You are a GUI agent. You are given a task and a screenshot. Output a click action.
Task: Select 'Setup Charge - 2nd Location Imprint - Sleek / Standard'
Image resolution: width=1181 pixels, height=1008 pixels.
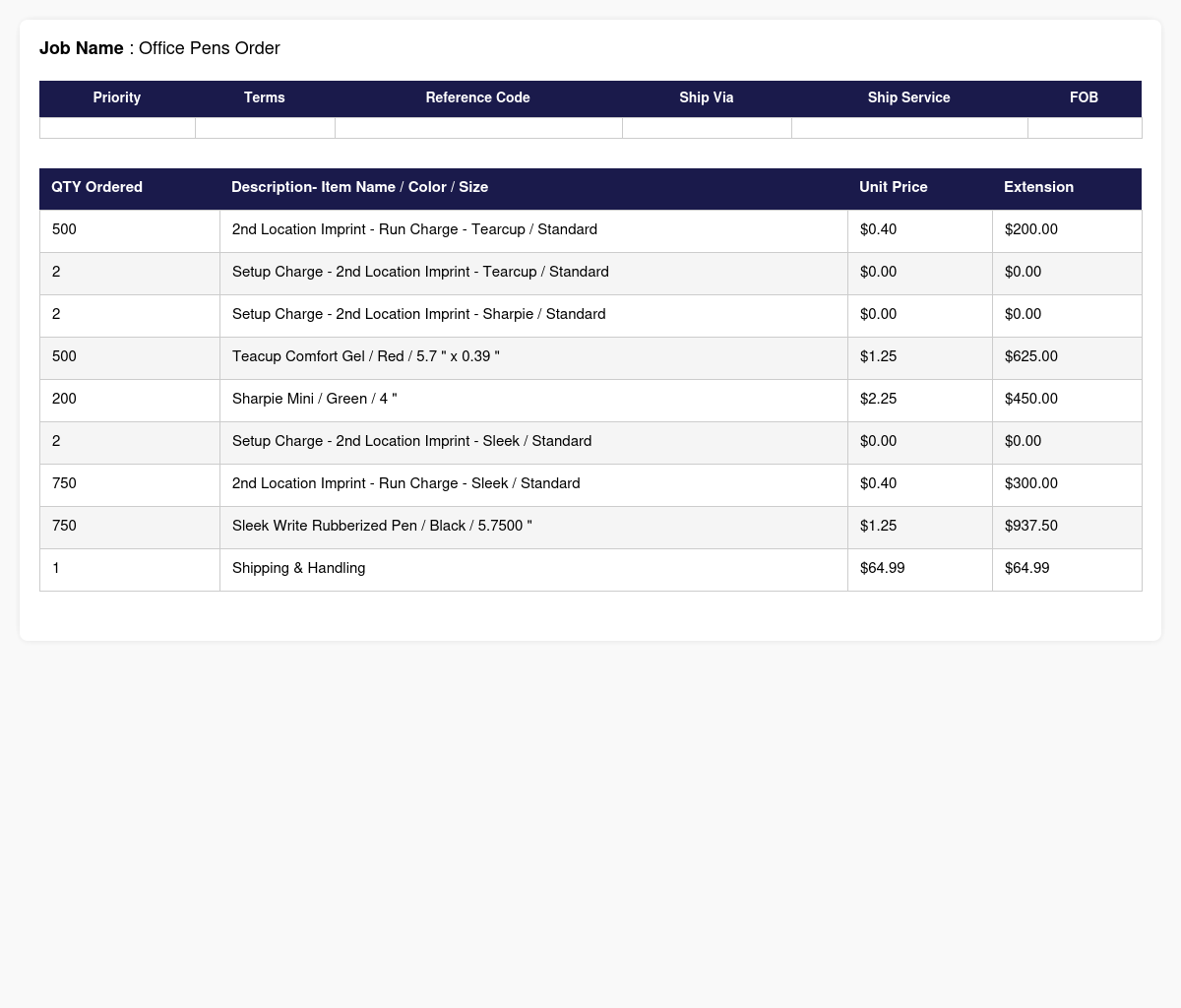(x=411, y=441)
